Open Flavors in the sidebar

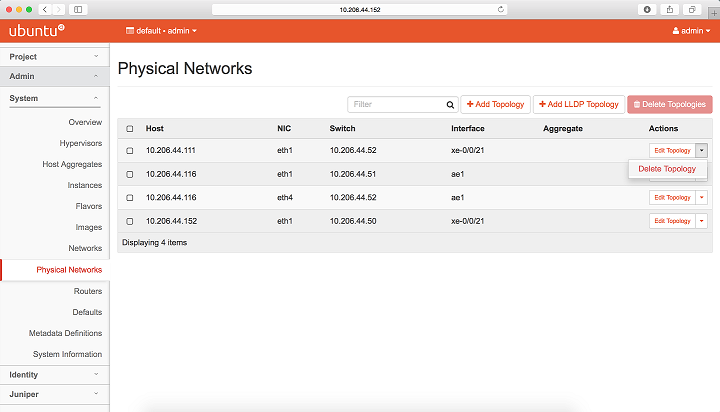click(x=89, y=206)
